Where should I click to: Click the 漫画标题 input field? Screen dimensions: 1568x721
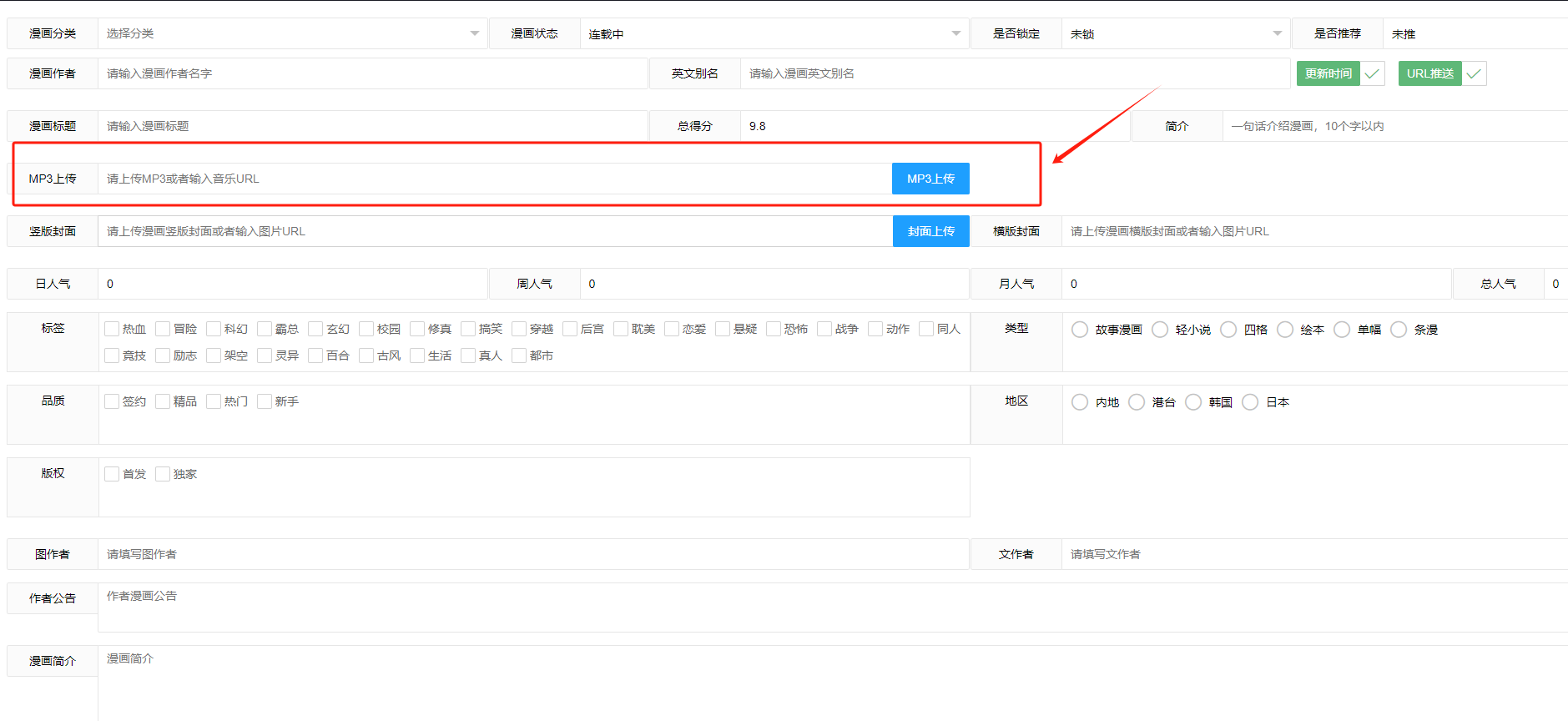(372, 126)
